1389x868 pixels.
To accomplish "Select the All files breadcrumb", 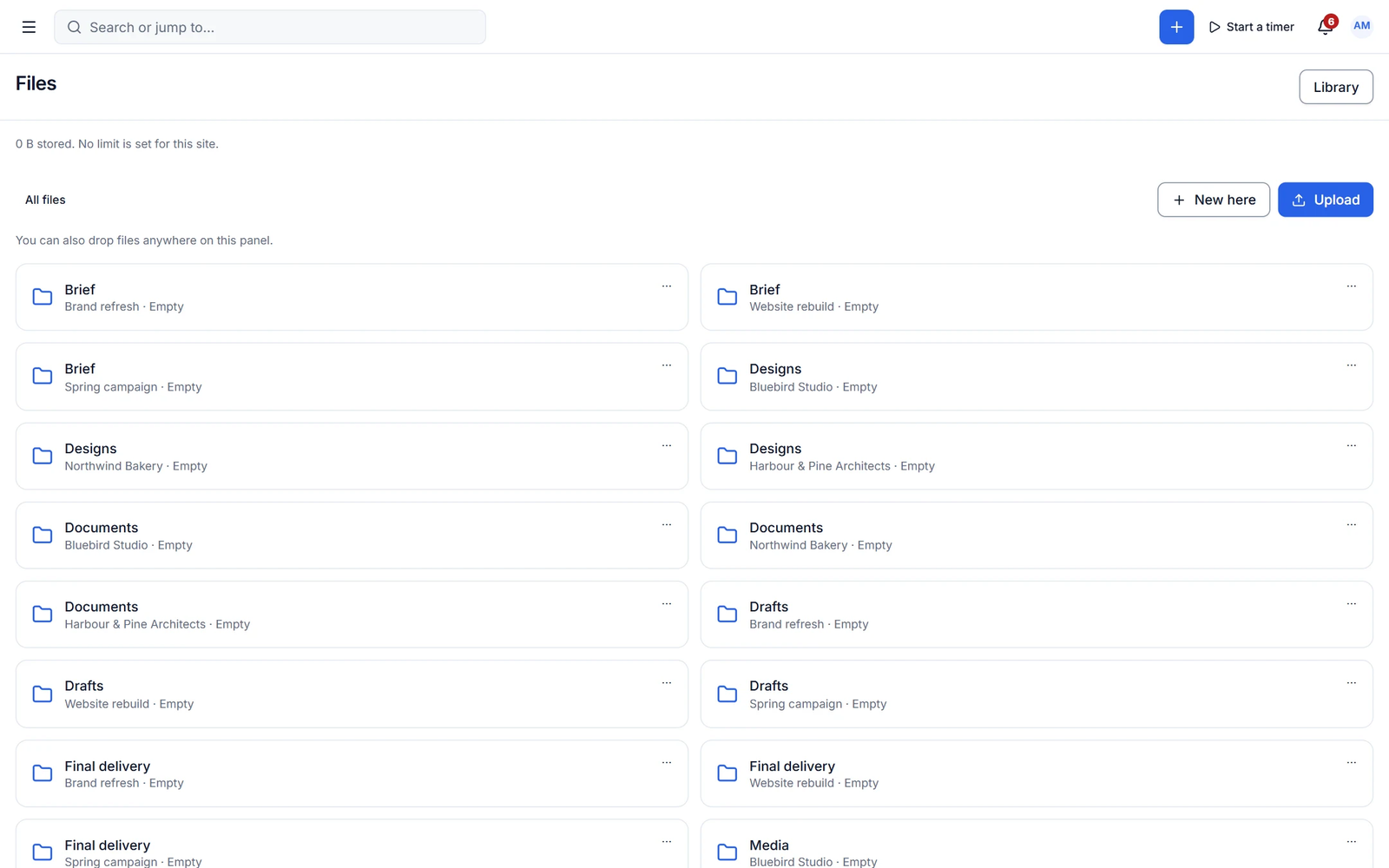I will 45,200.
